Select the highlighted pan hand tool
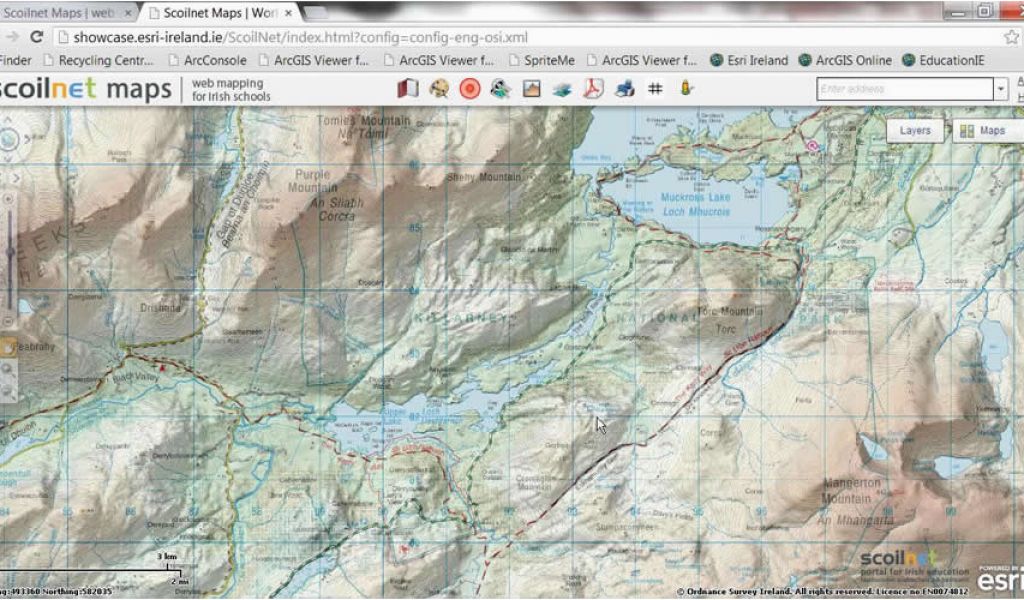1024x600 pixels. [x=8, y=347]
